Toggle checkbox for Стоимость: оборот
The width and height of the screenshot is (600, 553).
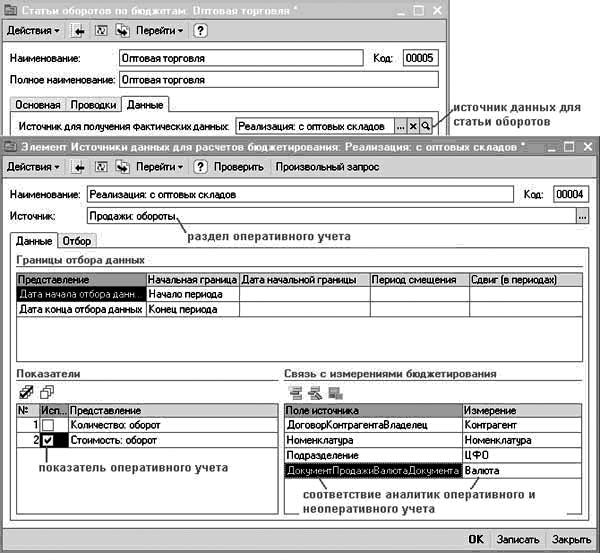coord(48,440)
